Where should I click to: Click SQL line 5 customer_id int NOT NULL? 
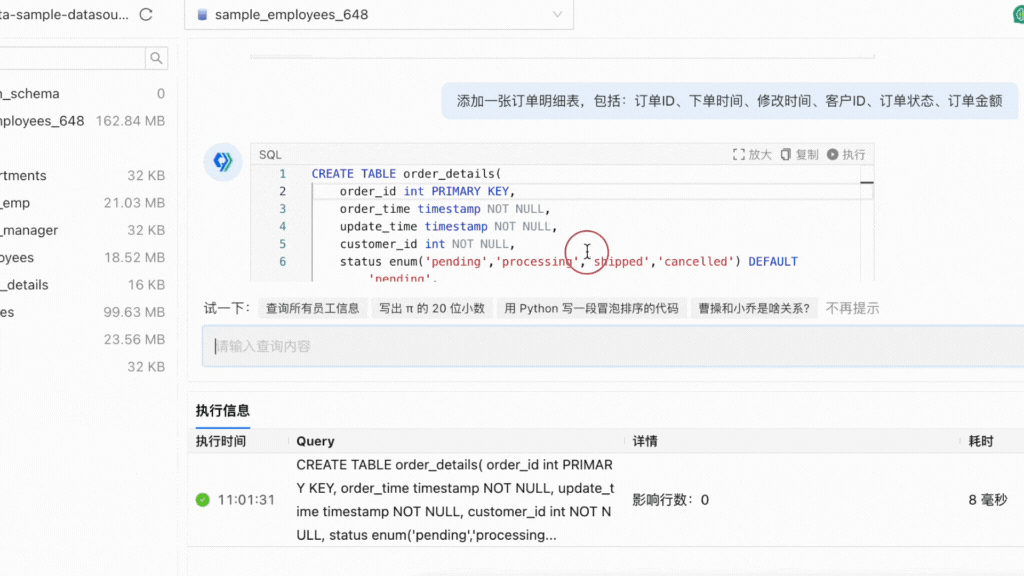(427, 244)
